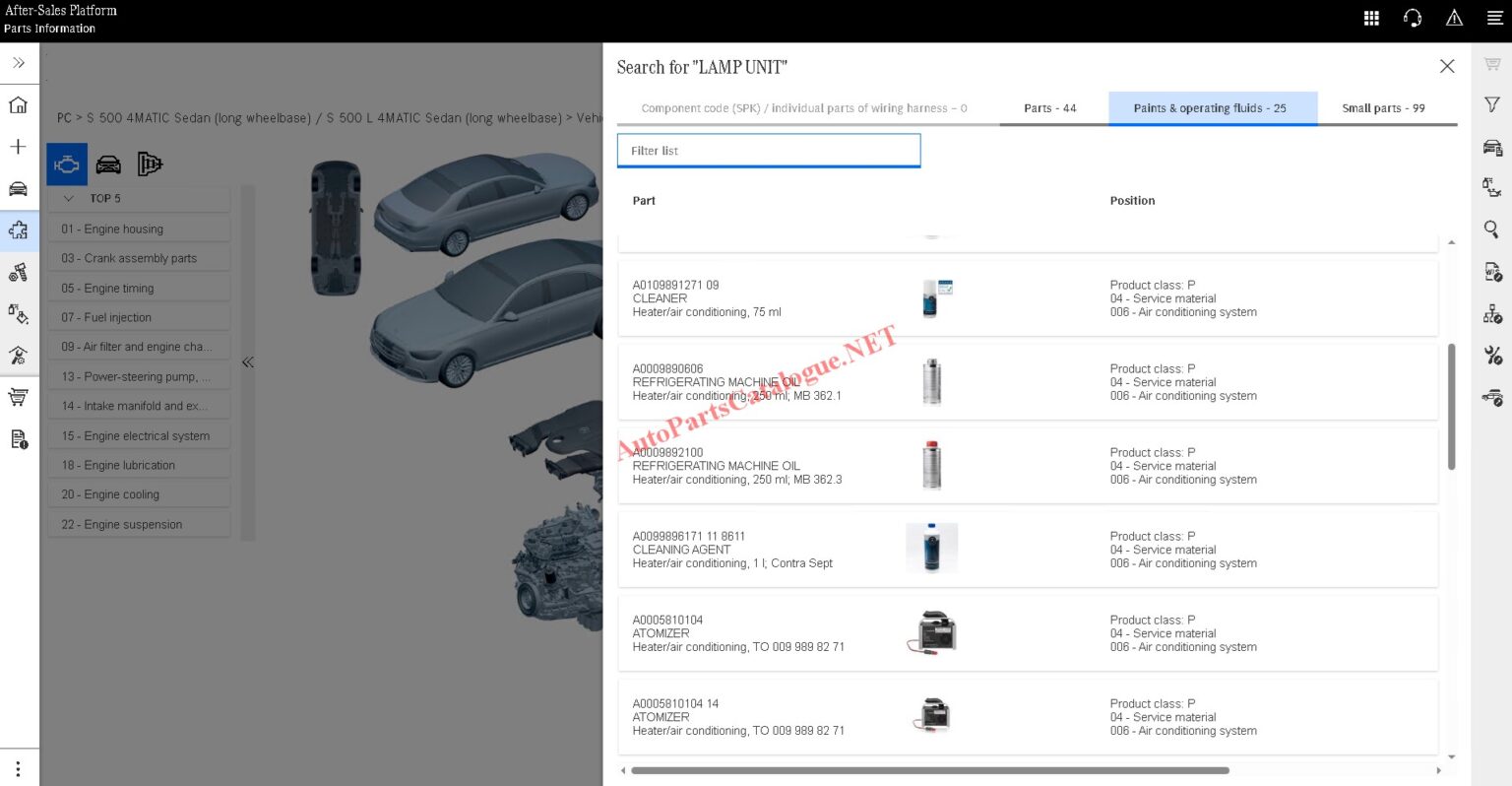Select the transmission group icon
This screenshot has height=786, width=1512.
tap(150, 164)
